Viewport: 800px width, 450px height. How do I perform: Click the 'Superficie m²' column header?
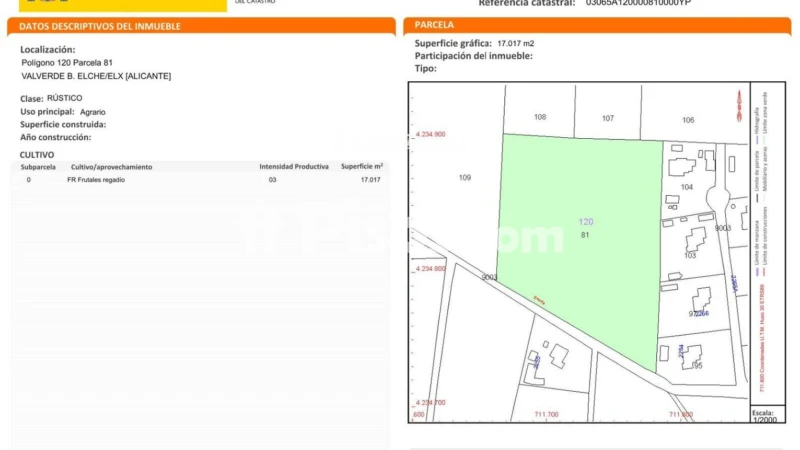click(362, 166)
